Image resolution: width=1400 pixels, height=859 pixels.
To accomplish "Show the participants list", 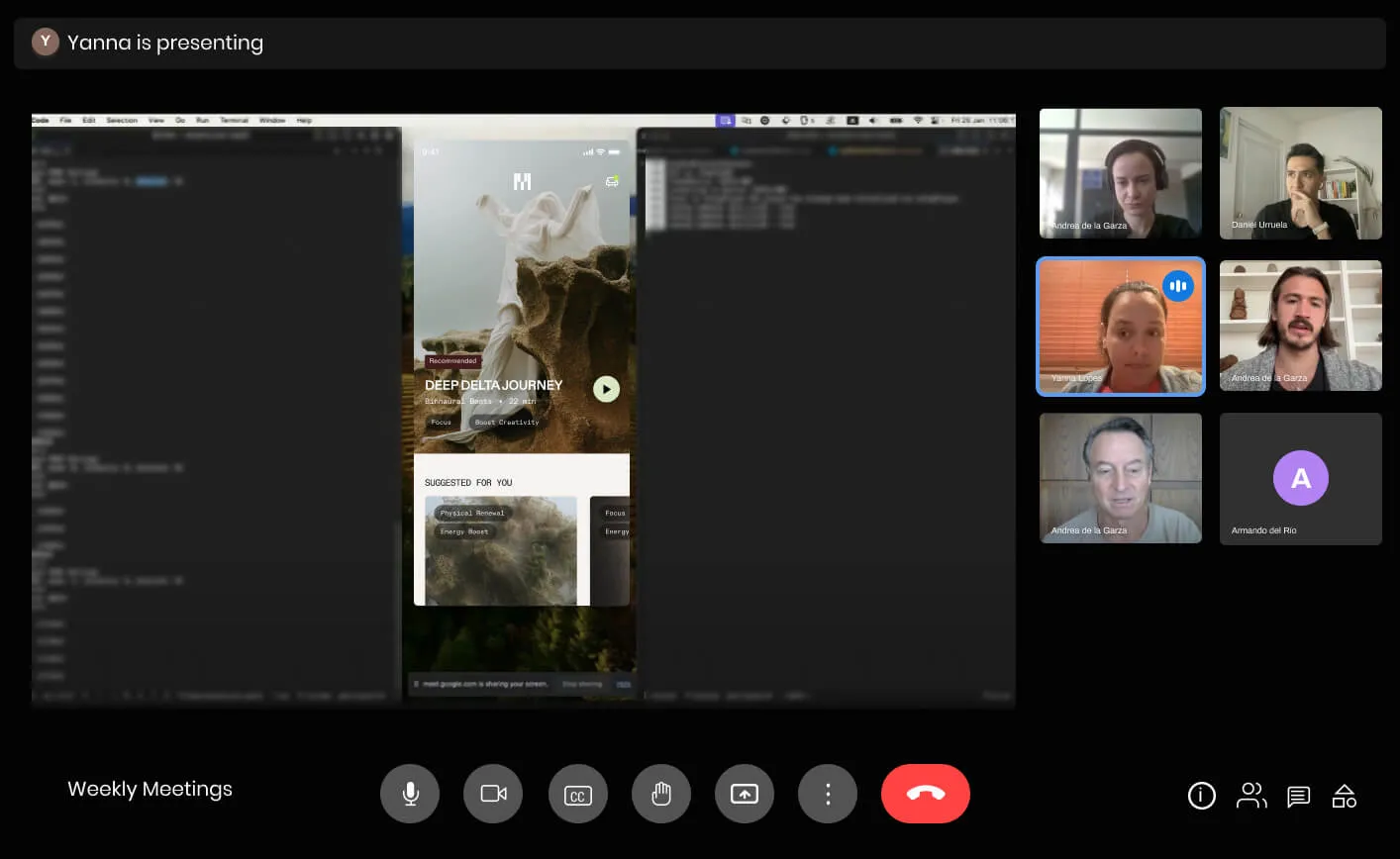I will [x=1251, y=796].
